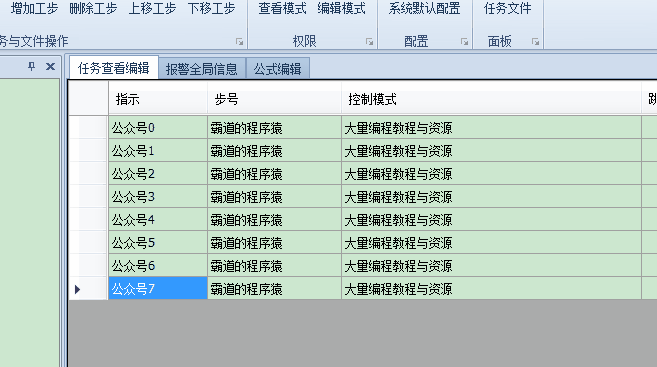657x367 pixels.
Task: Open dialog launcher of 配置 group
Action: pyautogui.click(x=464, y=41)
